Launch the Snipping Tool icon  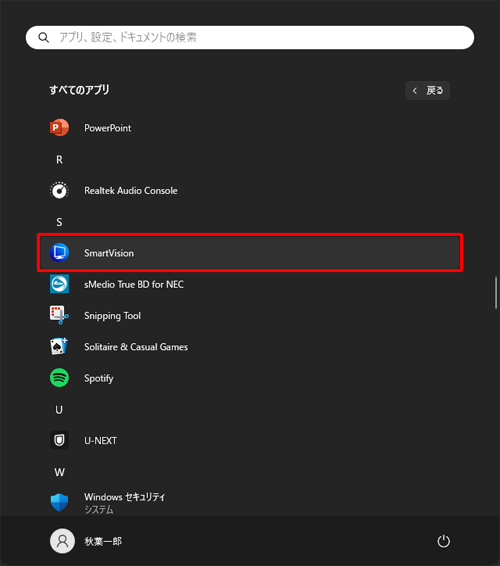[x=59, y=315]
